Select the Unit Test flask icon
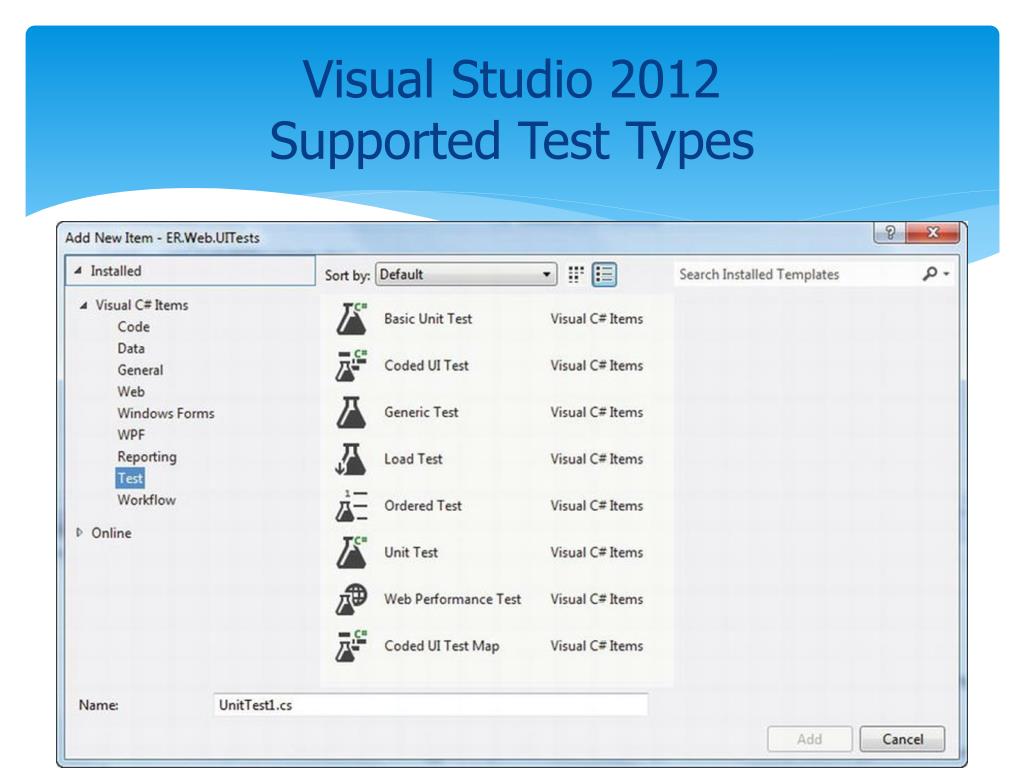 click(x=352, y=552)
